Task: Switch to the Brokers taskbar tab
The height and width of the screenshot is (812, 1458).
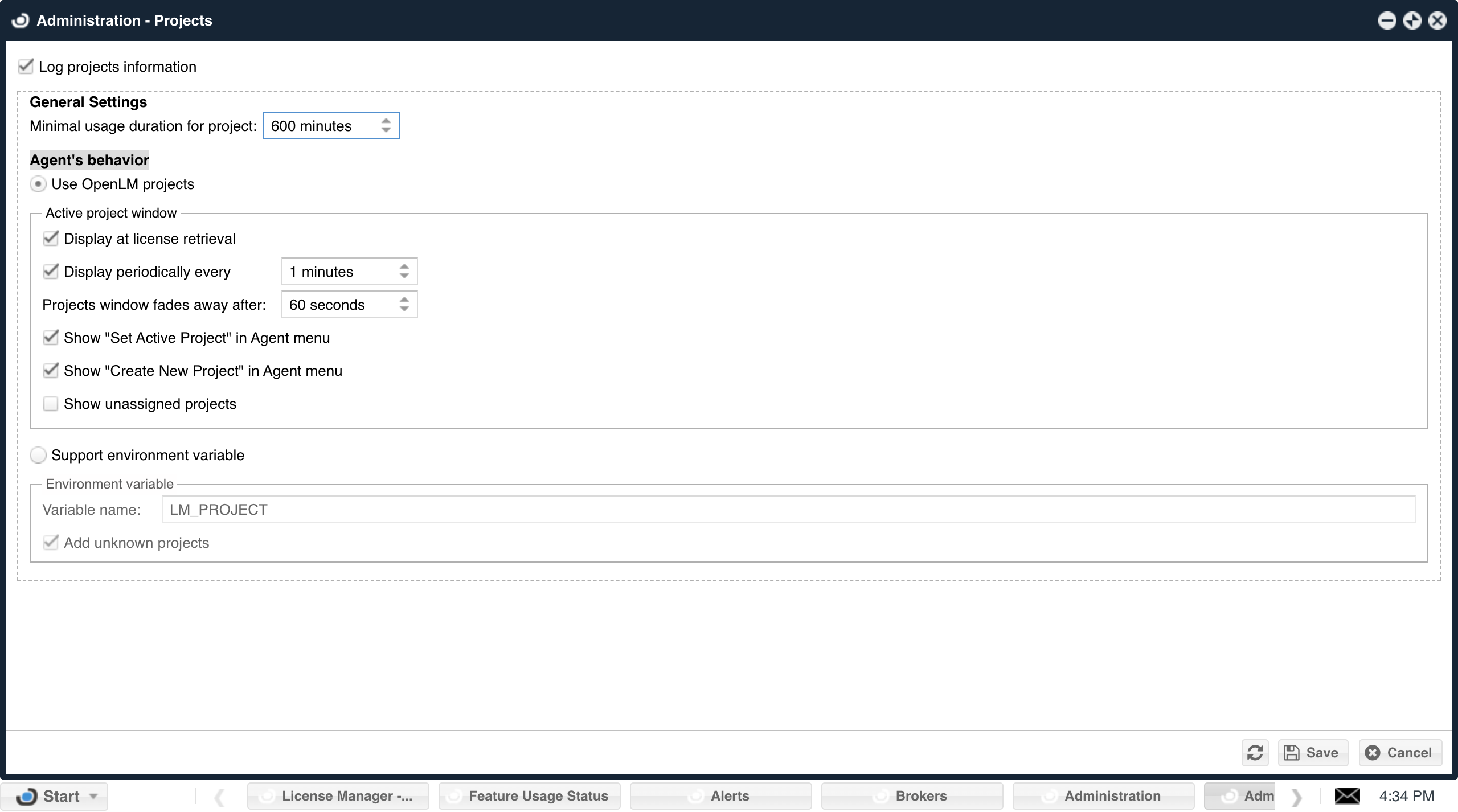Action: pyautogui.click(x=912, y=795)
